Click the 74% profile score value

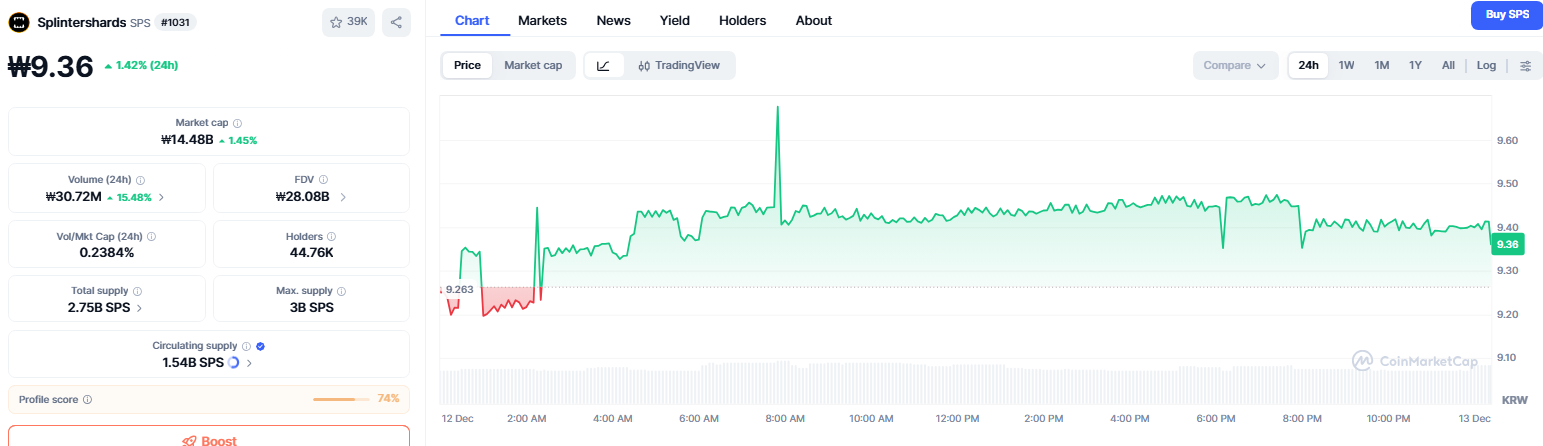388,399
